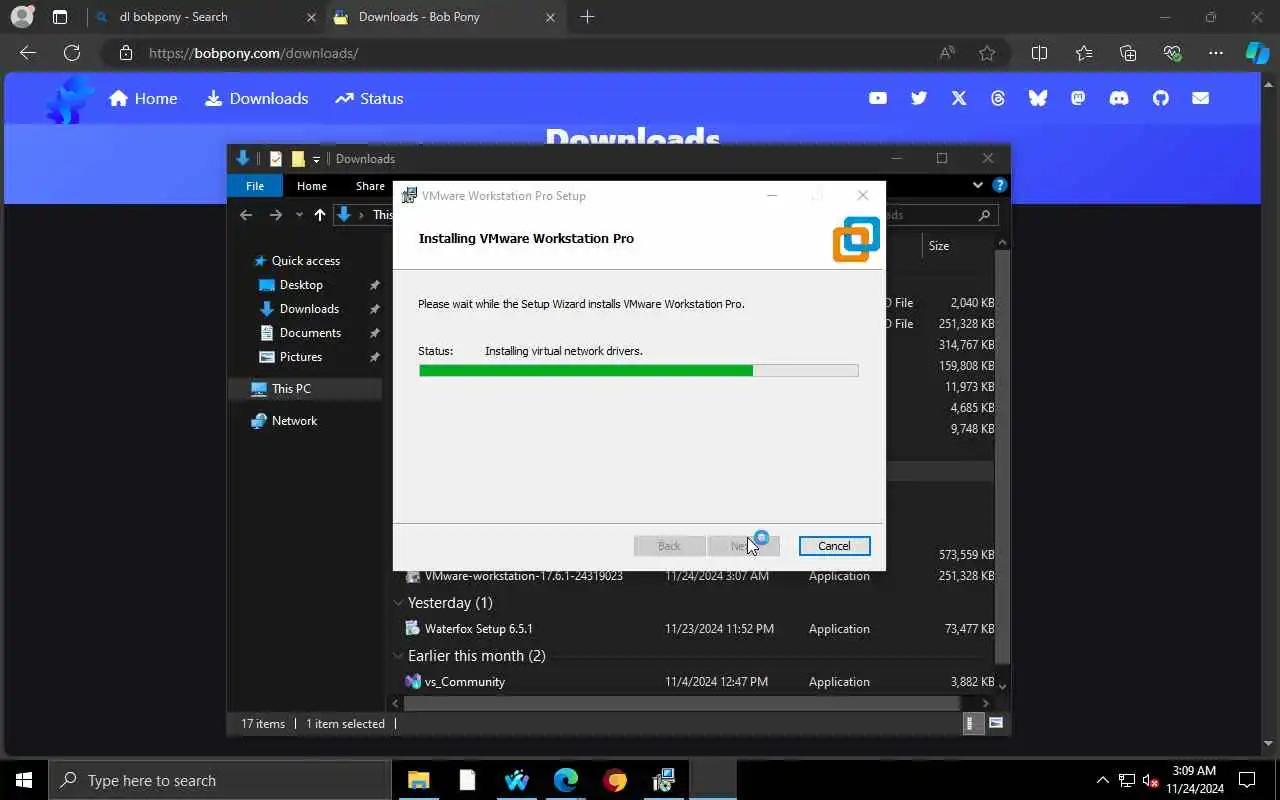Image resolution: width=1280 pixels, height=800 pixels.
Task: Minimize the VMware Setup dialog
Action: [x=772, y=196]
